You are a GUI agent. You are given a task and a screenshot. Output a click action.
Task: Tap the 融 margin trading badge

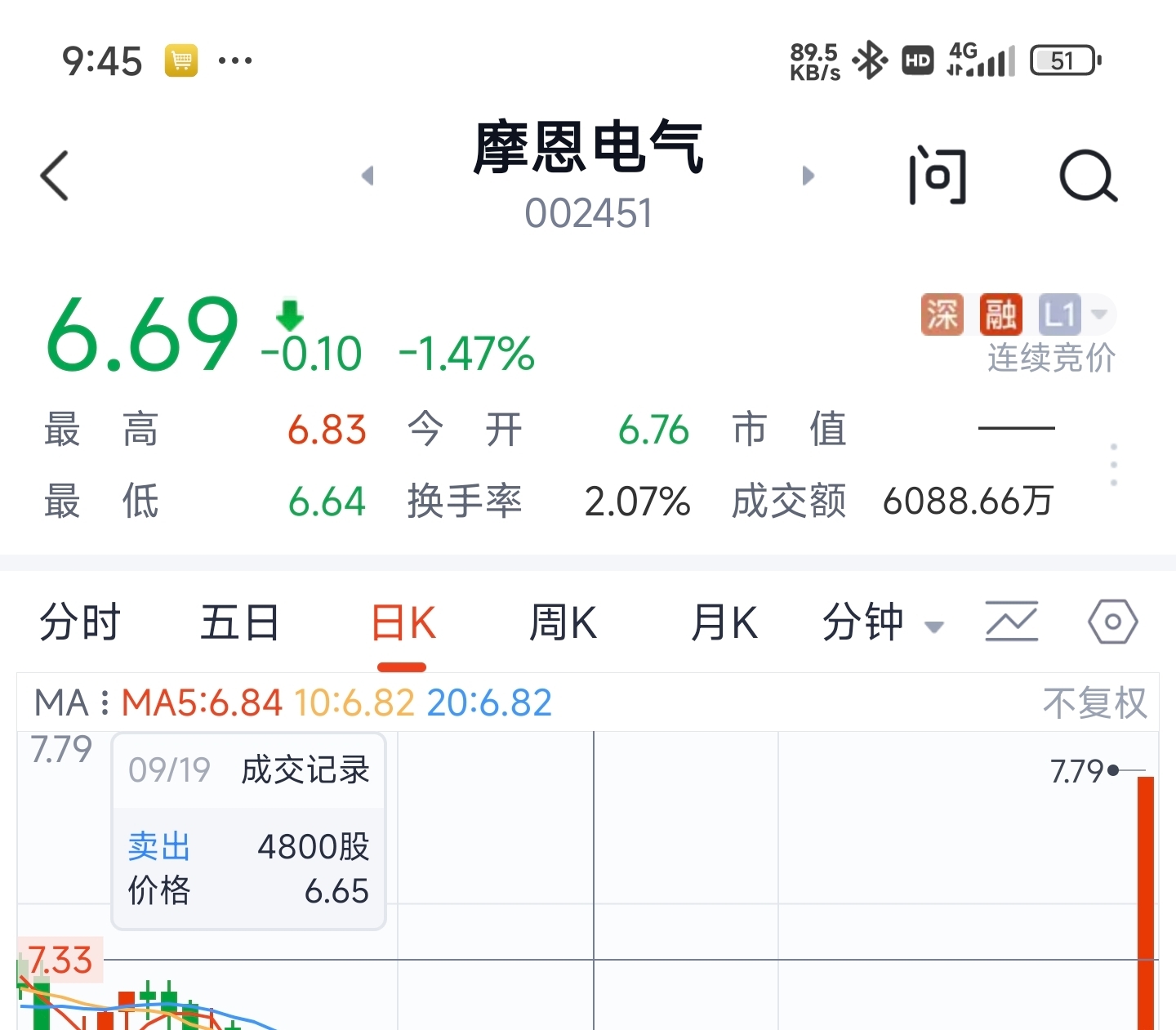(1001, 314)
